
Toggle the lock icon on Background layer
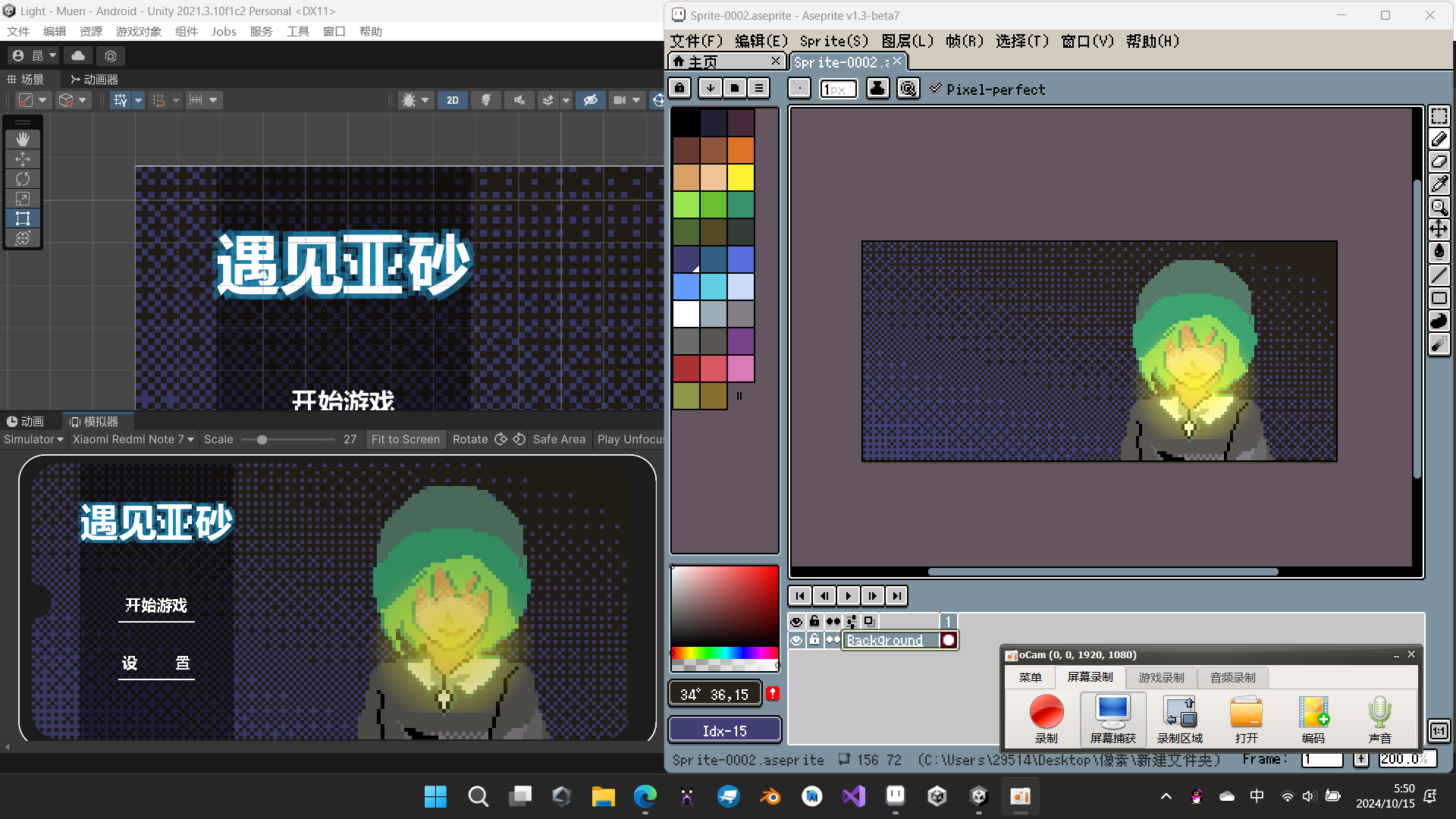811,640
